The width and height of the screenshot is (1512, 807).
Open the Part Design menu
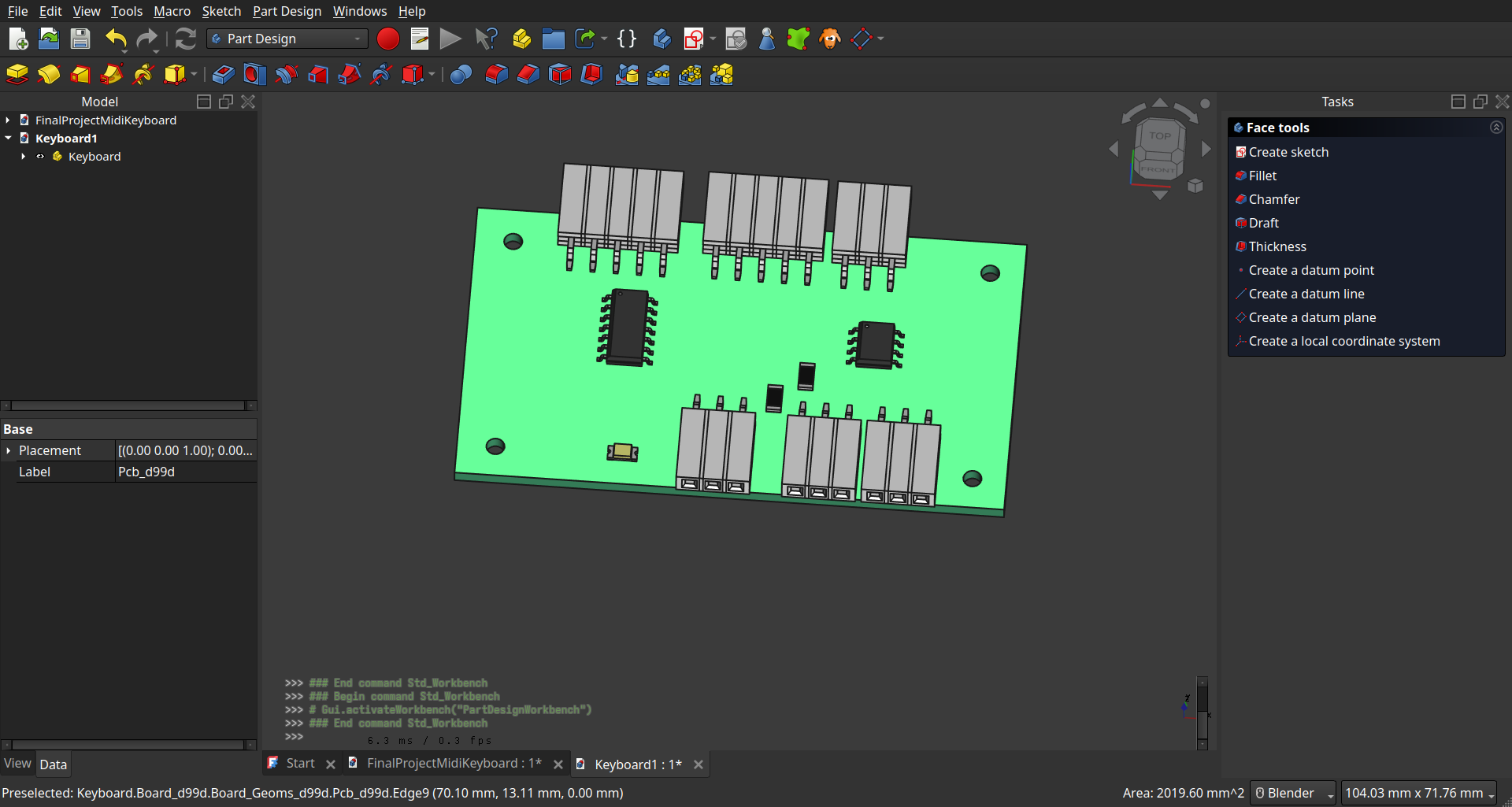pyautogui.click(x=287, y=11)
